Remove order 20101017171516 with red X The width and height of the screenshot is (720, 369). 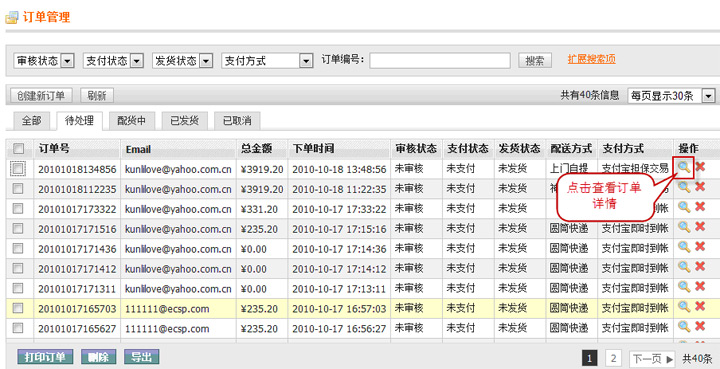pyautogui.click(x=700, y=227)
